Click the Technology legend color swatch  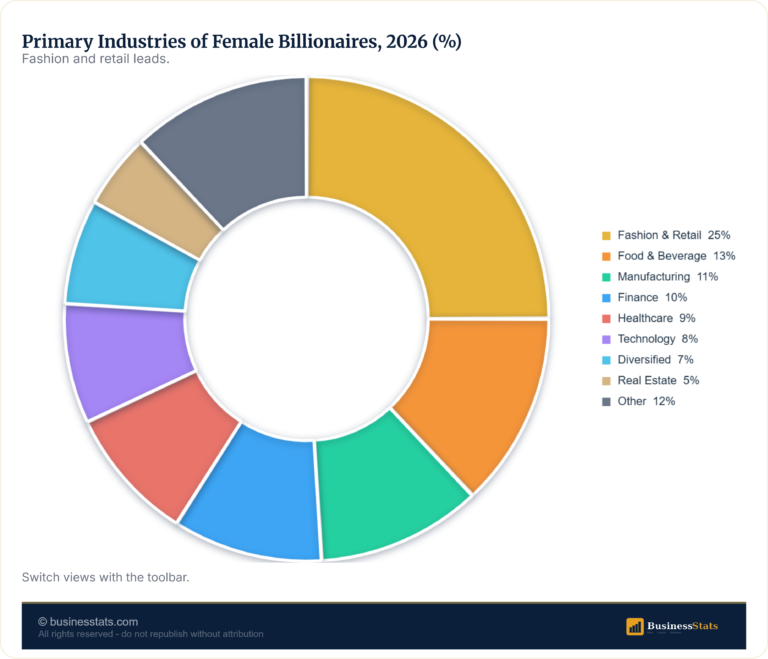coord(606,339)
